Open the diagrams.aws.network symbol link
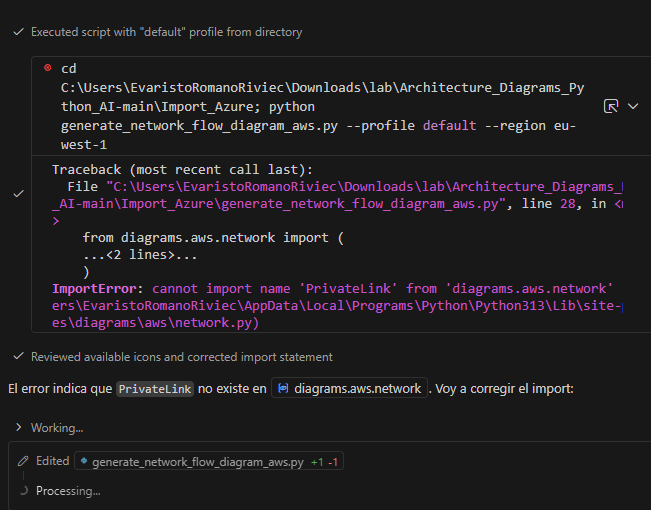This screenshot has width=651, height=510. click(x=357, y=389)
